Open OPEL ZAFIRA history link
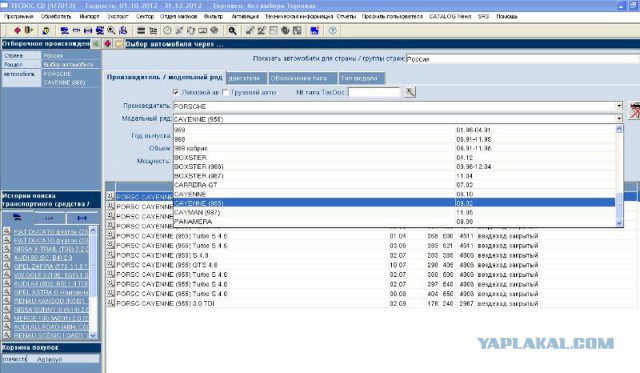 51,266
